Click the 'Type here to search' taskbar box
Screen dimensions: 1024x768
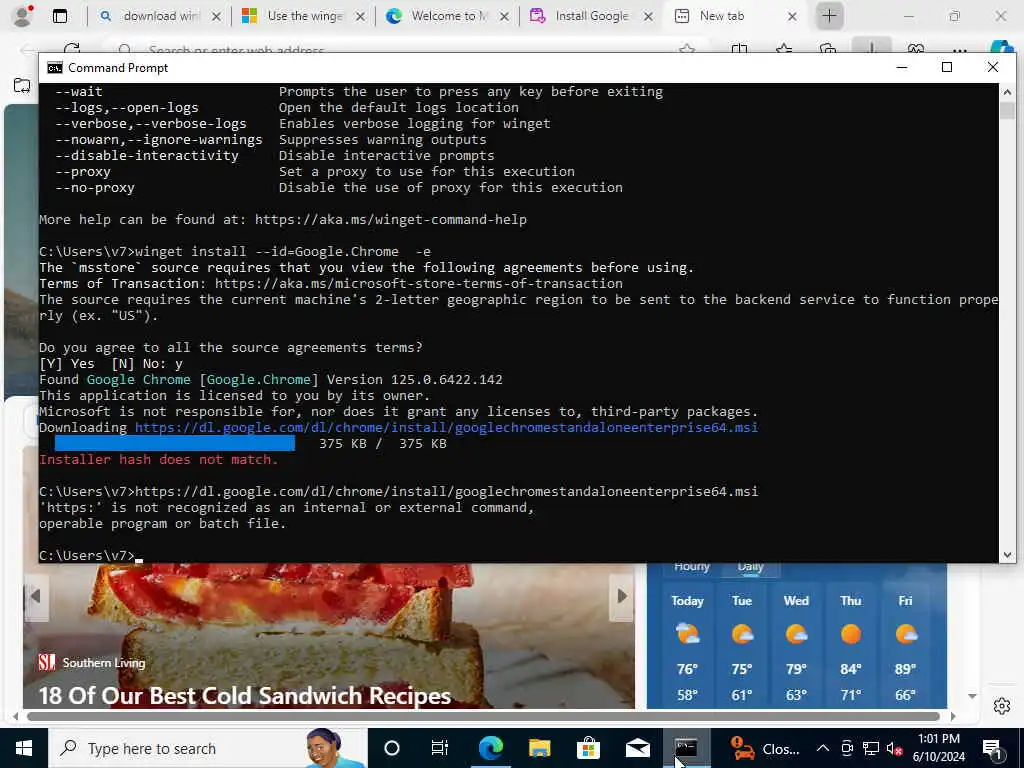[208, 748]
